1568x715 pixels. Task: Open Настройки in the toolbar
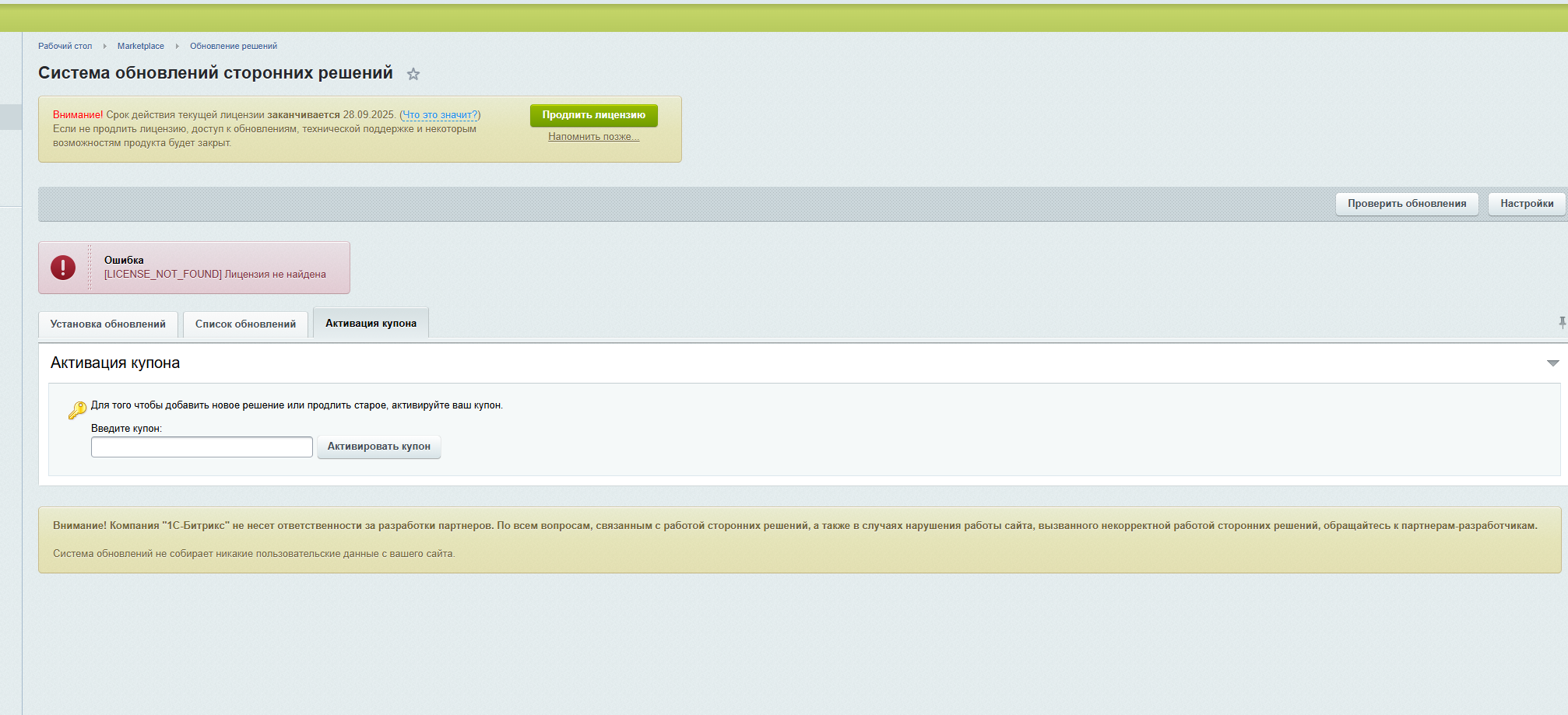[1526, 204]
